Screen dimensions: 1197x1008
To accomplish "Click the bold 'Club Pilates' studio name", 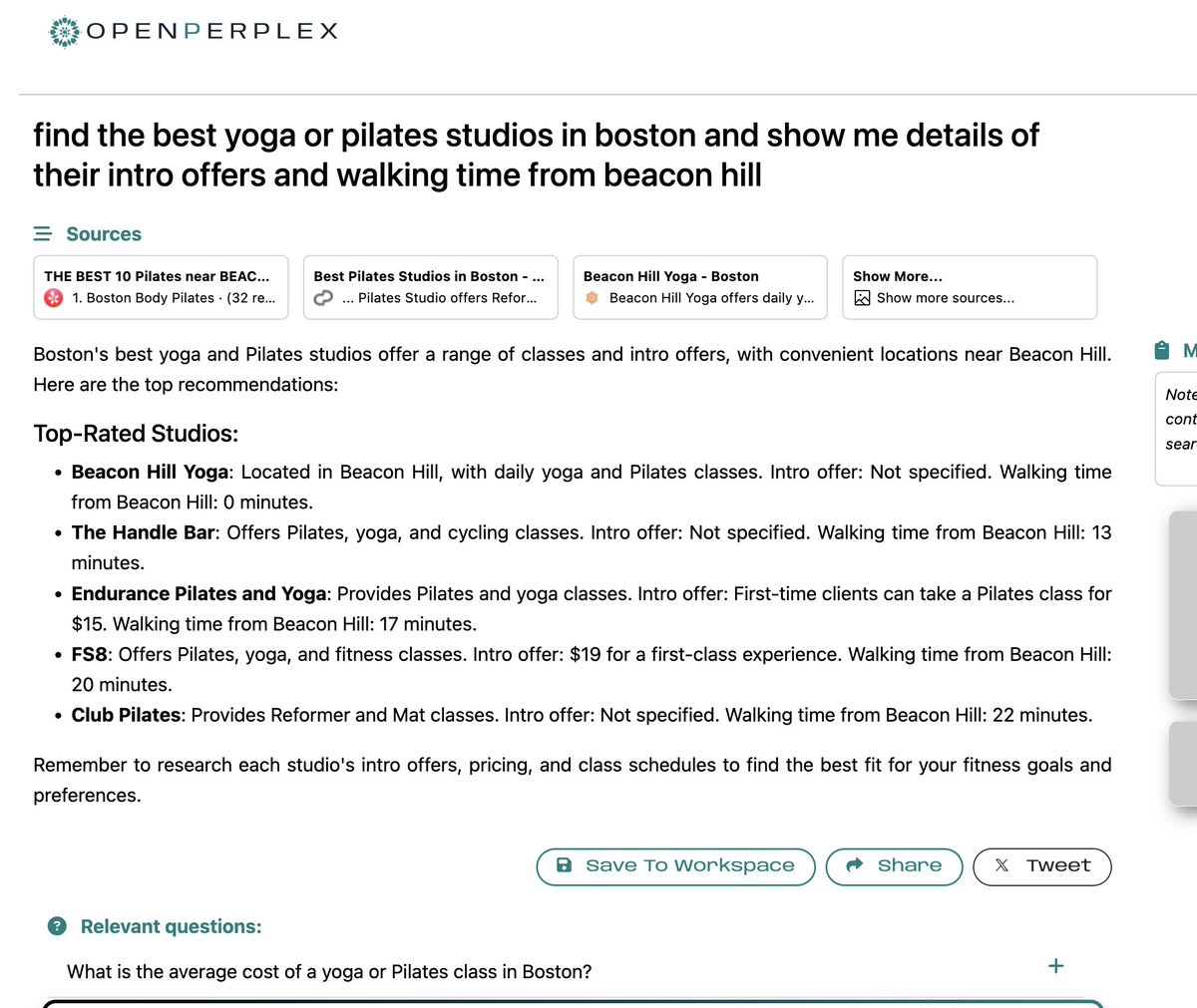I will point(127,715).
